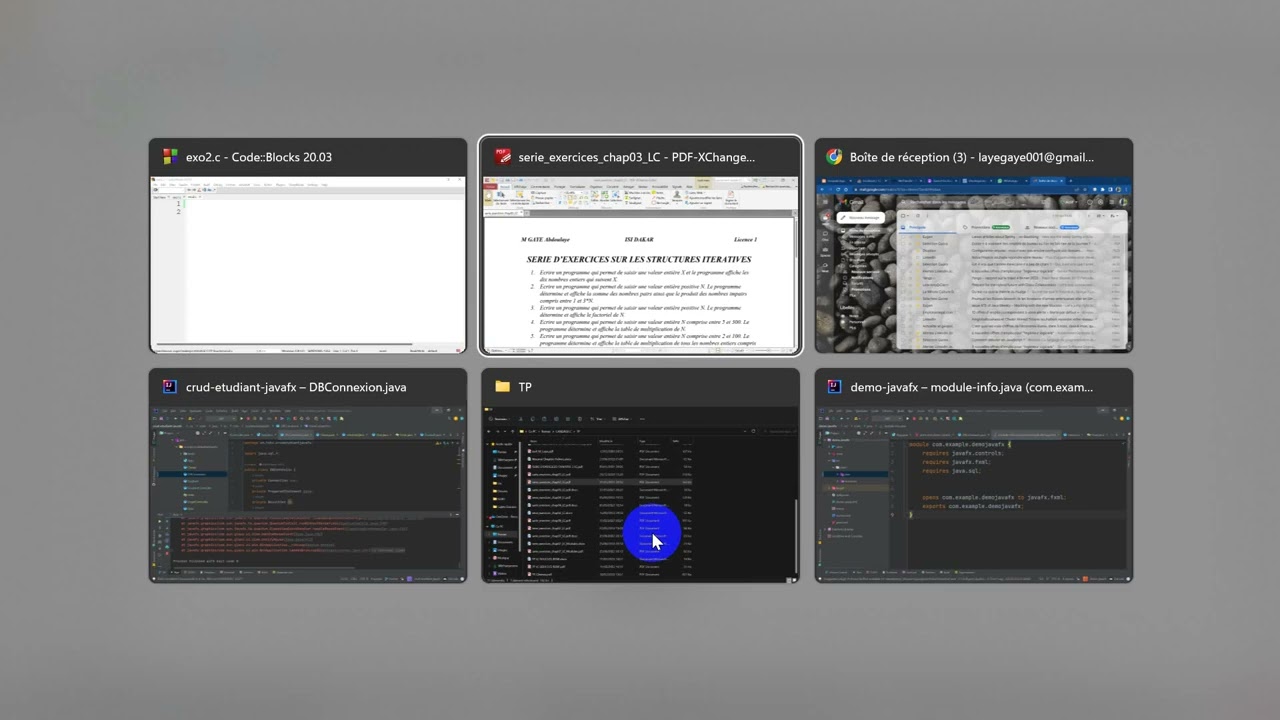Click the IntelliJ icon for demo-javafx
The width and height of the screenshot is (1280, 720).
click(x=834, y=387)
